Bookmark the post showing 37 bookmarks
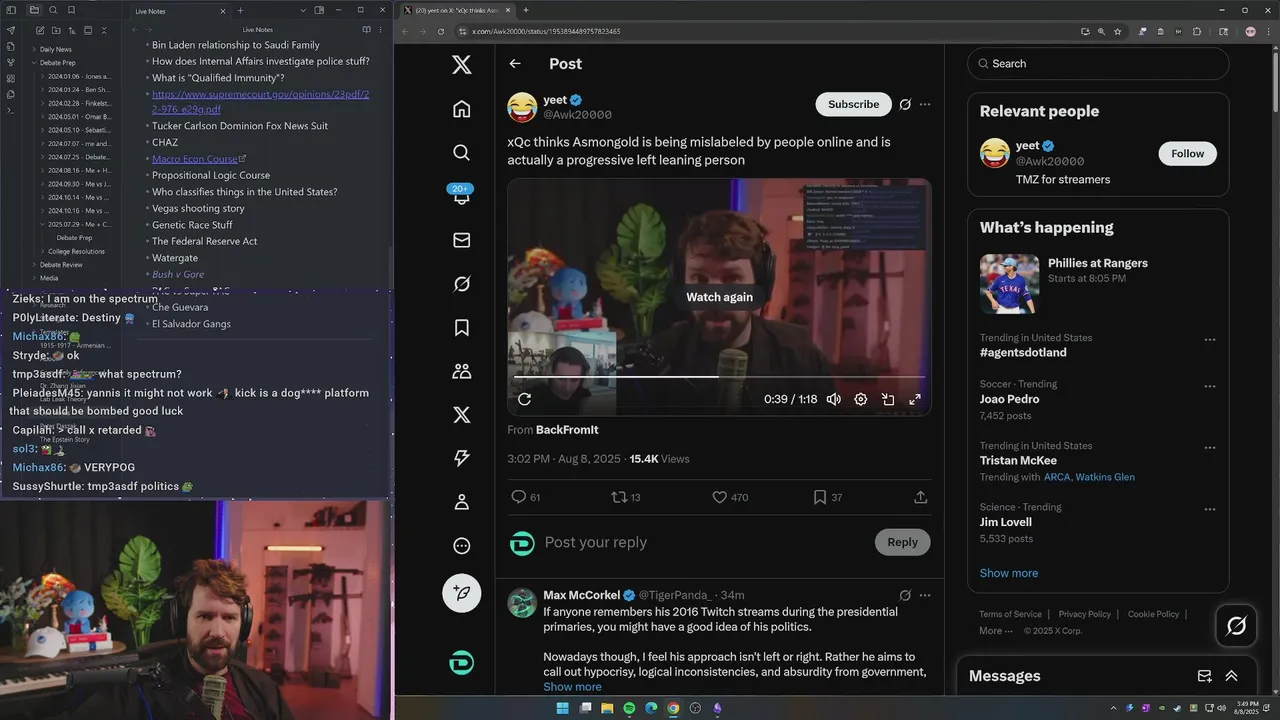The height and width of the screenshot is (720, 1280). (x=820, y=497)
